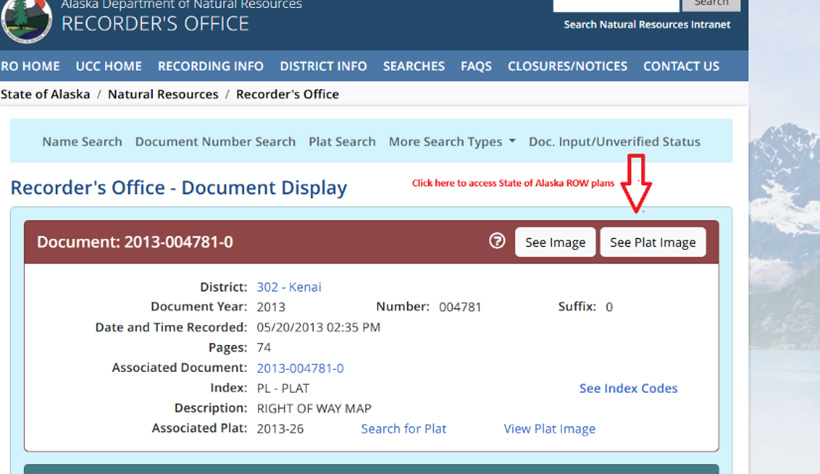Viewport: 820px width, 474px height.
Task: Click the RIGHT OF WAY MAP description
Action: coord(314,409)
